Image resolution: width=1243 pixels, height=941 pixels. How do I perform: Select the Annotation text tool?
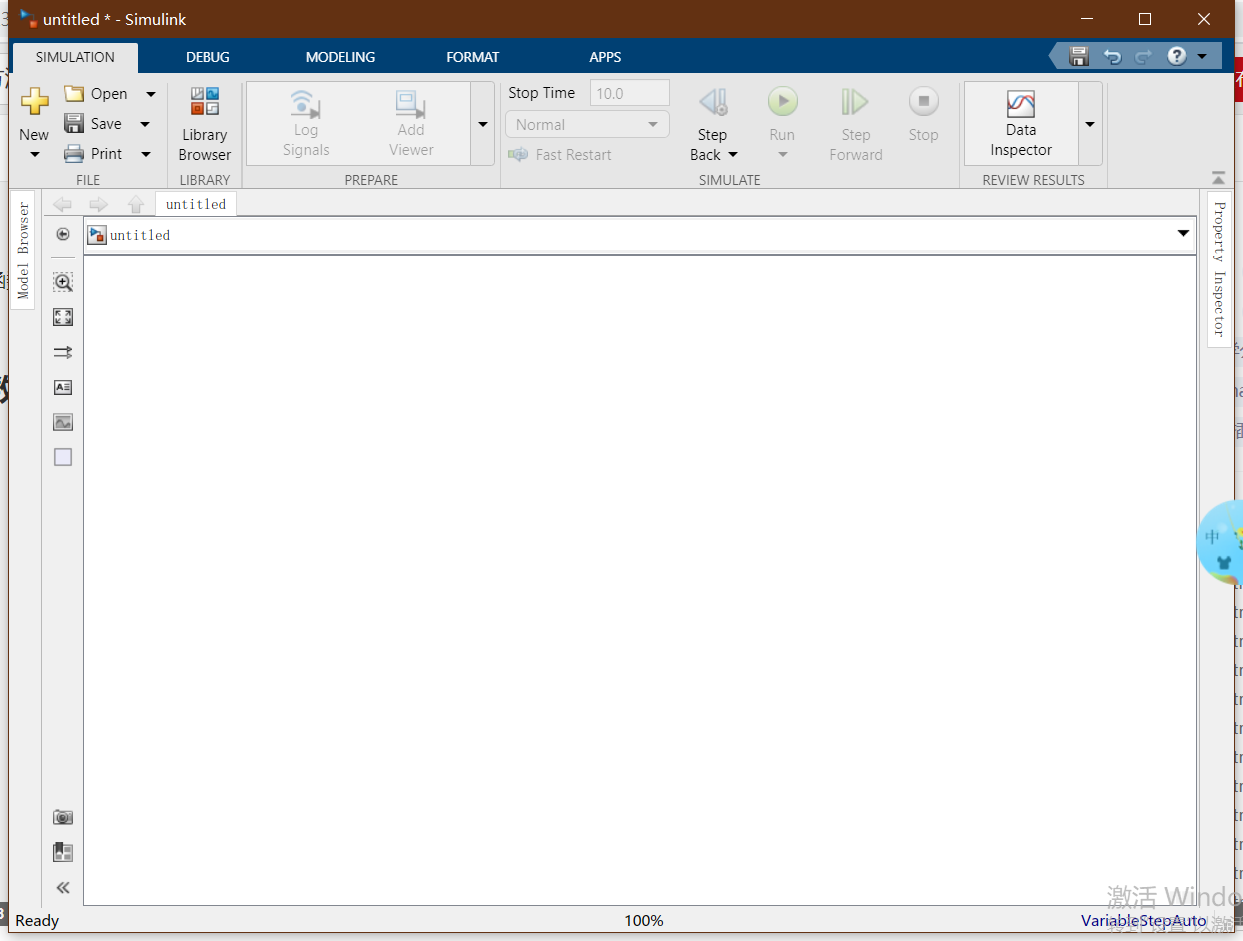[63, 387]
